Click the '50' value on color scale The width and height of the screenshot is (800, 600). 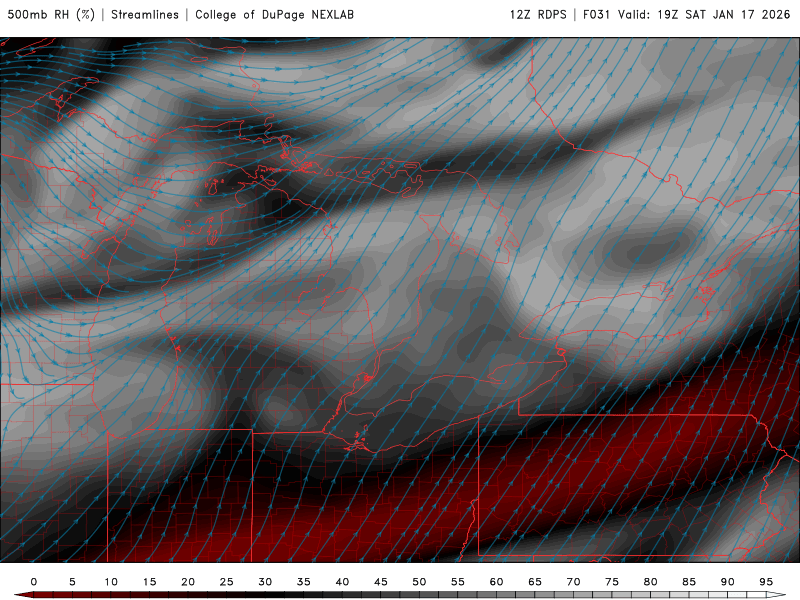[x=419, y=582]
